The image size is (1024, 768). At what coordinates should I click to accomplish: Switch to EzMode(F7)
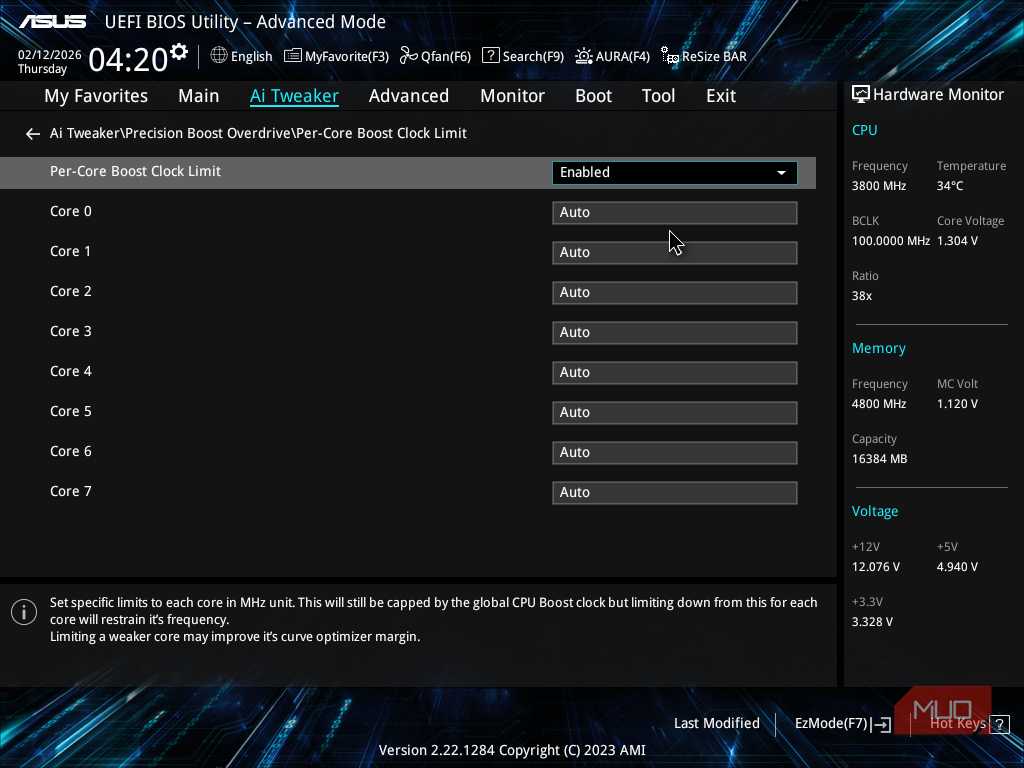831,724
